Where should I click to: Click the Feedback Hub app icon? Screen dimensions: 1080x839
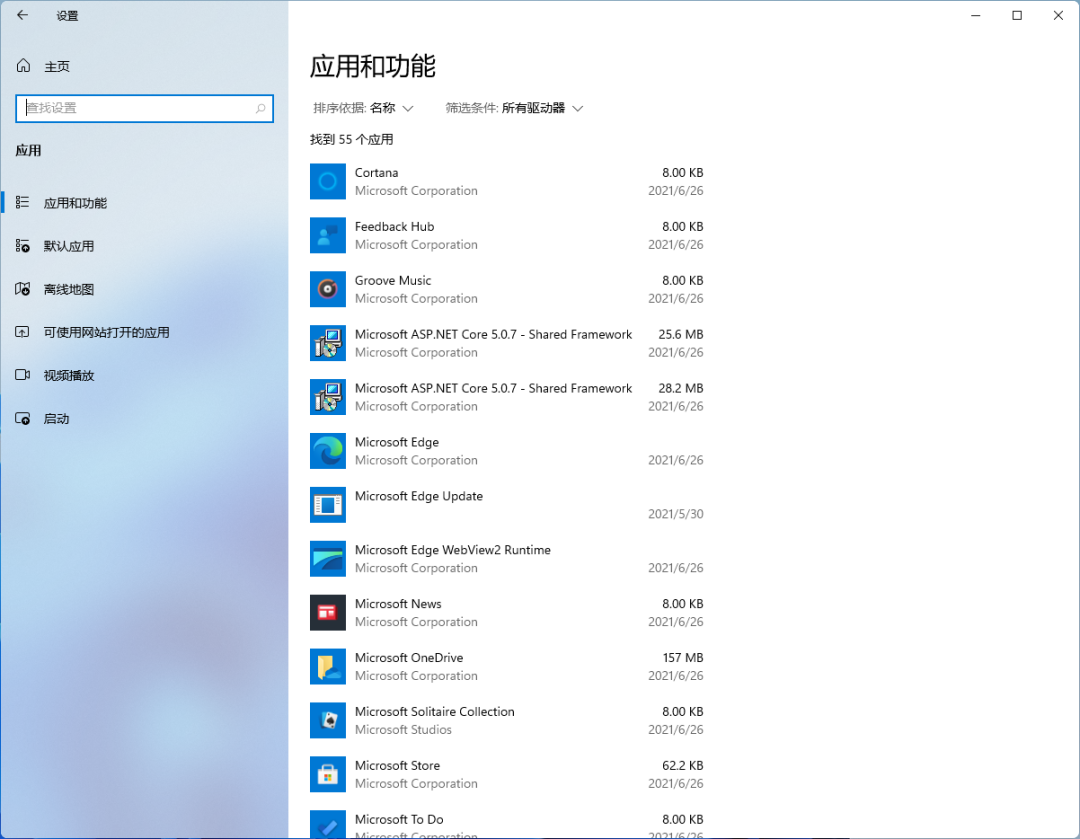pos(327,235)
